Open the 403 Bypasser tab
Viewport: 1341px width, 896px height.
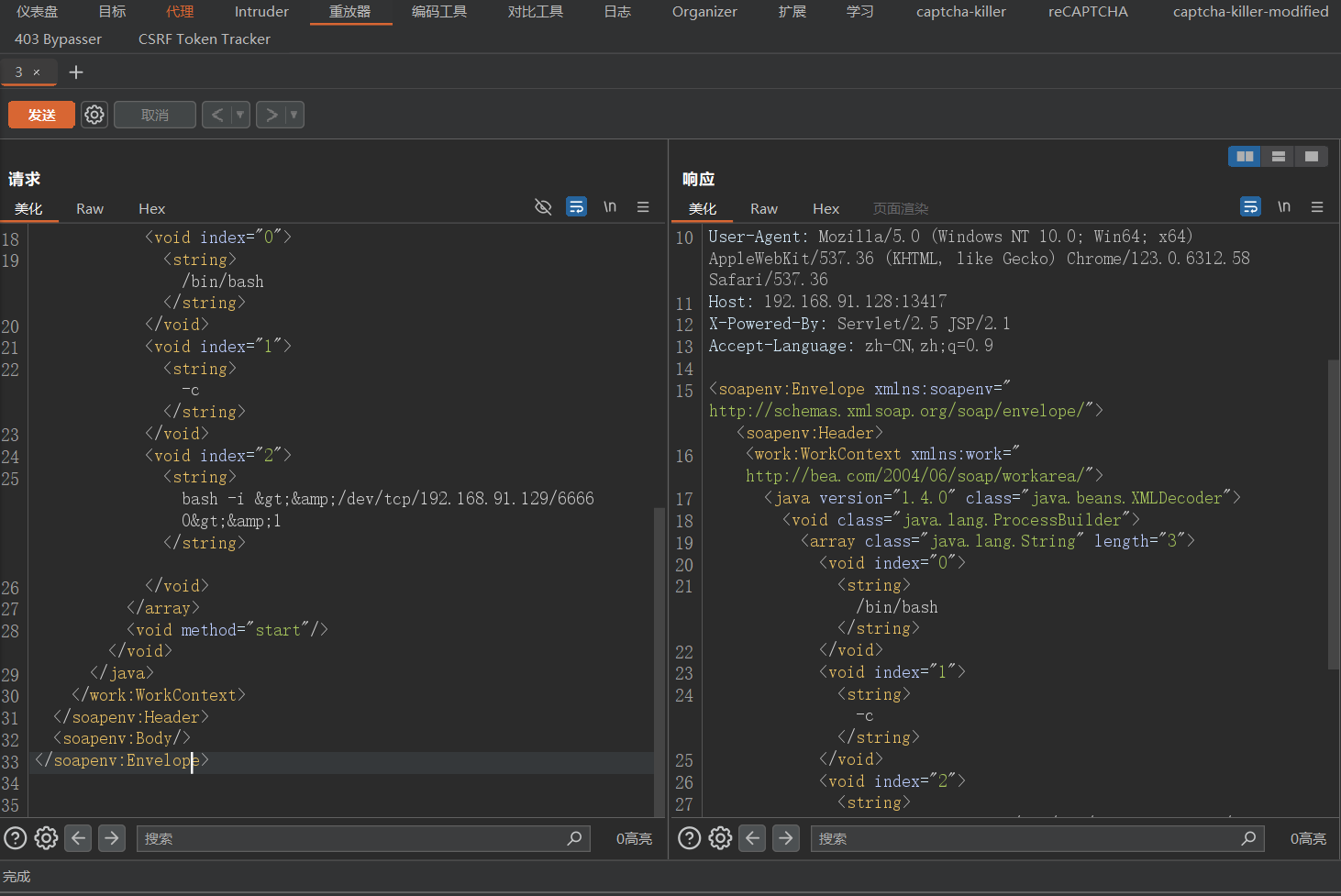point(59,39)
